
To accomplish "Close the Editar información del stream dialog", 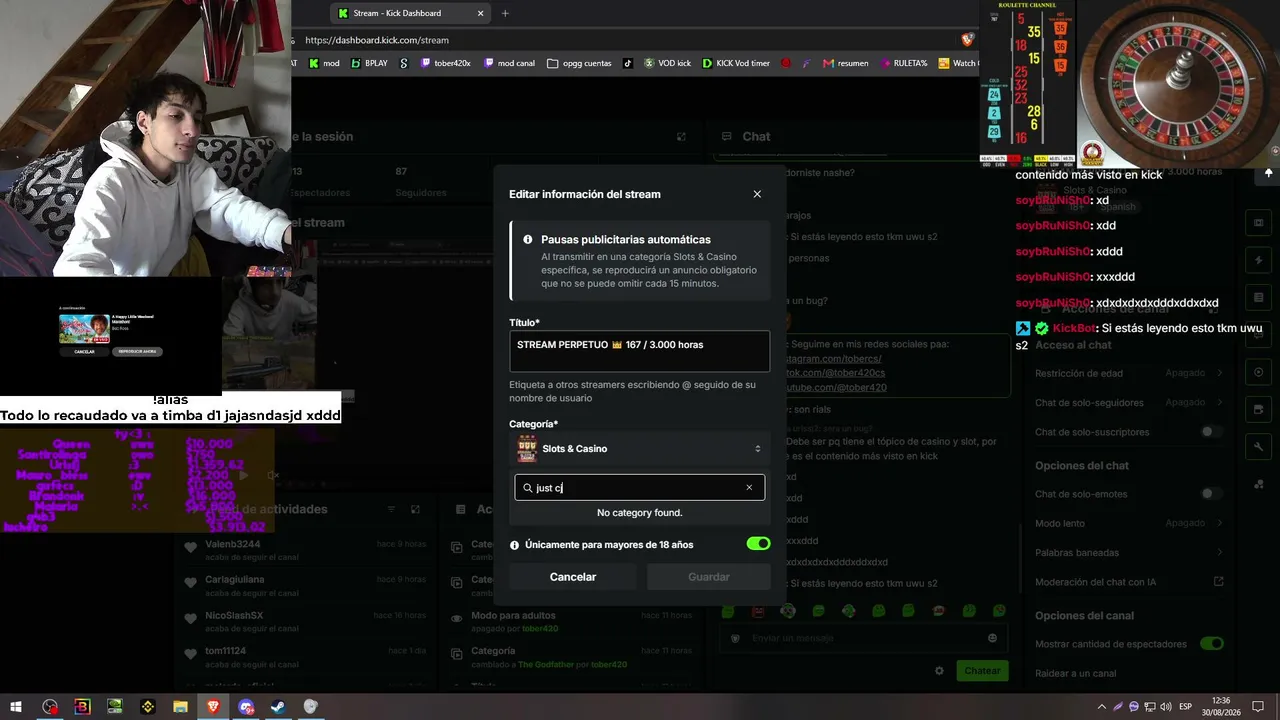I will [757, 194].
